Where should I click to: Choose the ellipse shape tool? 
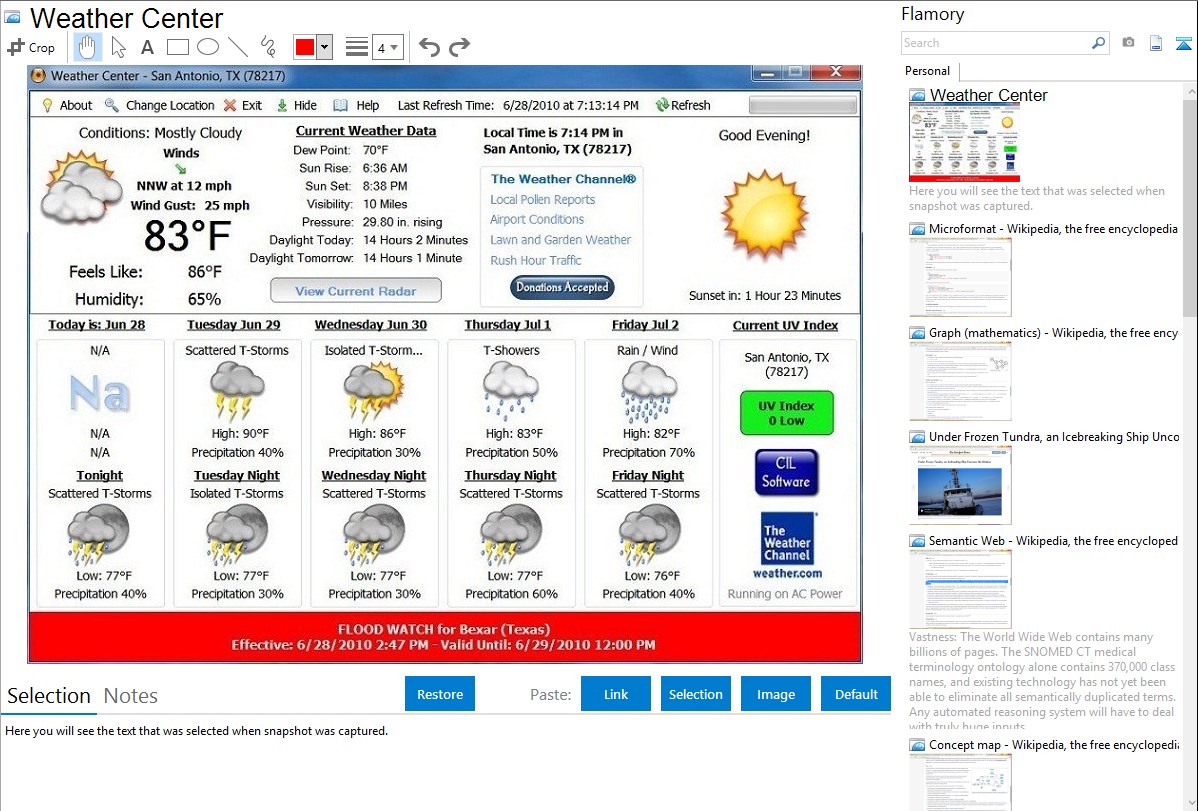point(207,47)
